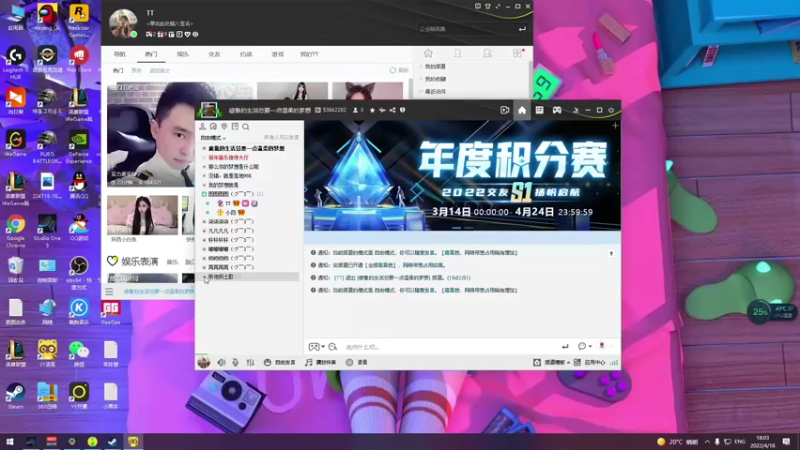Viewport: 800px width, 450px height.
Task: Click the screenshot icon beside emoji picker
Action: point(333,347)
